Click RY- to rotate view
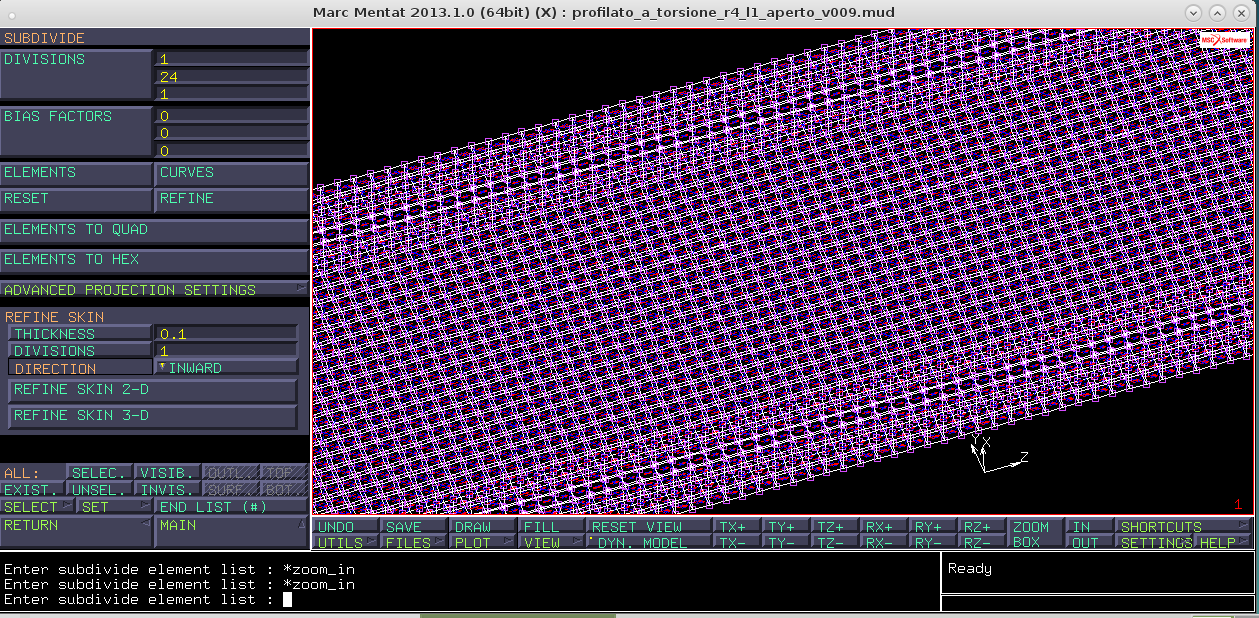The image size is (1259, 618). point(934,542)
